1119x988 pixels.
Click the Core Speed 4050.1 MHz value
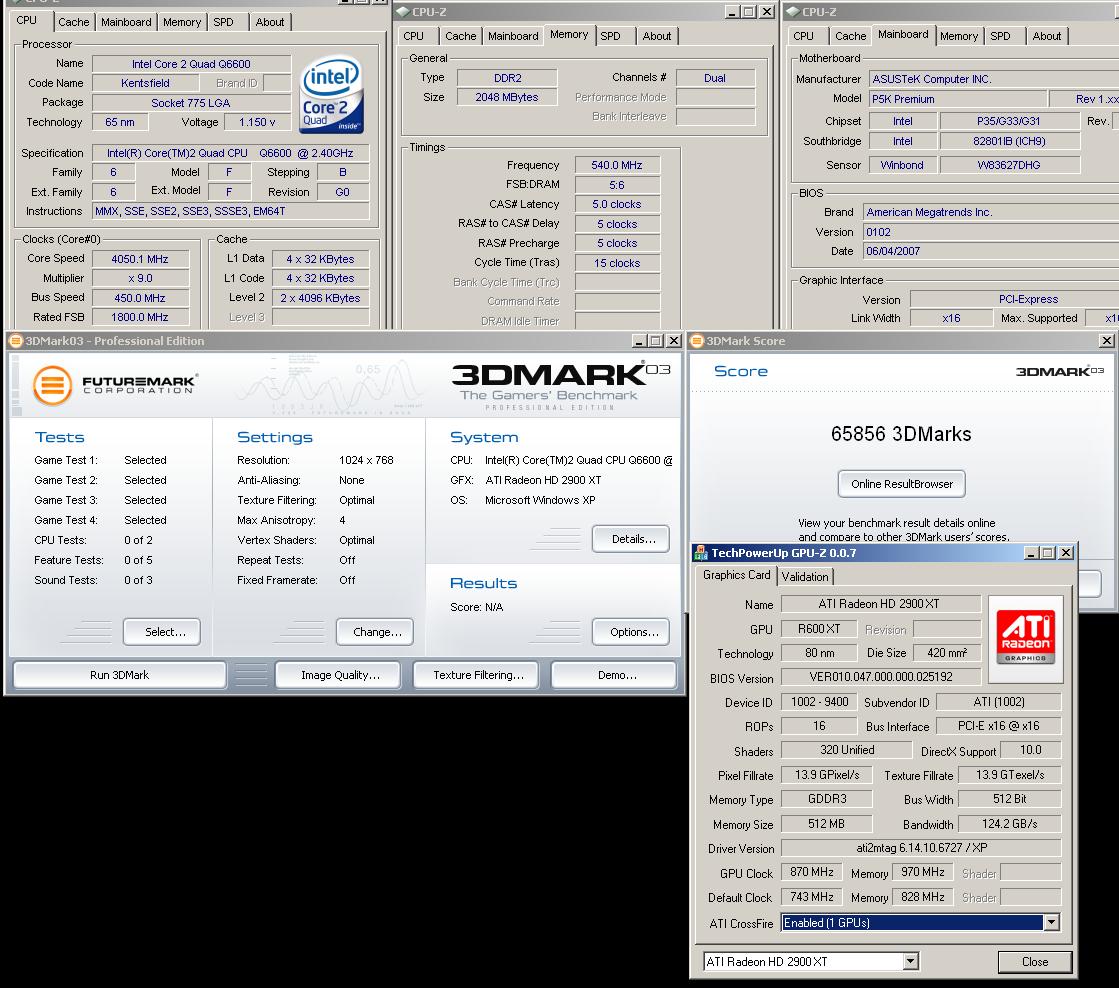pyautogui.click(x=141, y=259)
